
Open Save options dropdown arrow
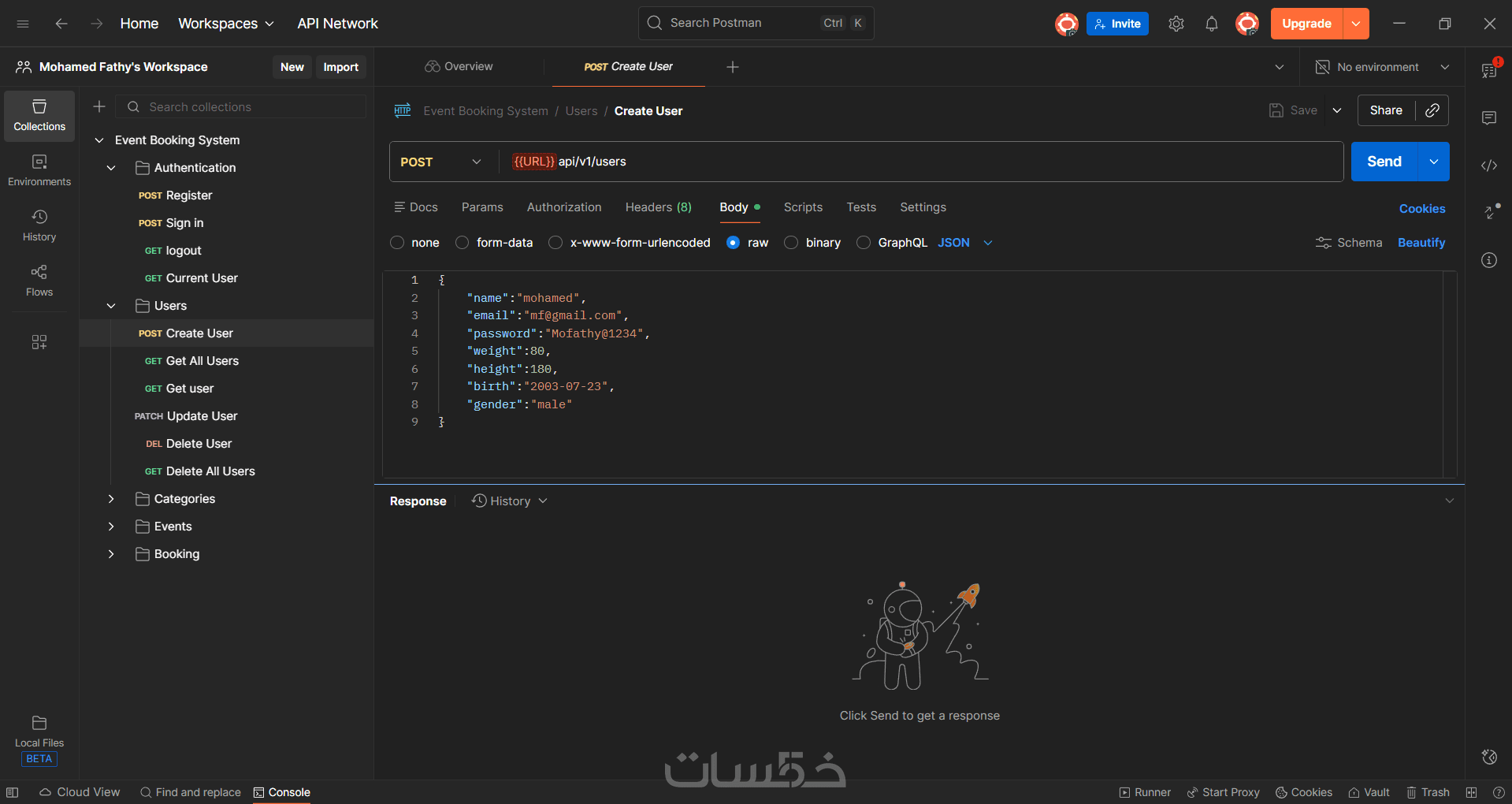point(1337,110)
